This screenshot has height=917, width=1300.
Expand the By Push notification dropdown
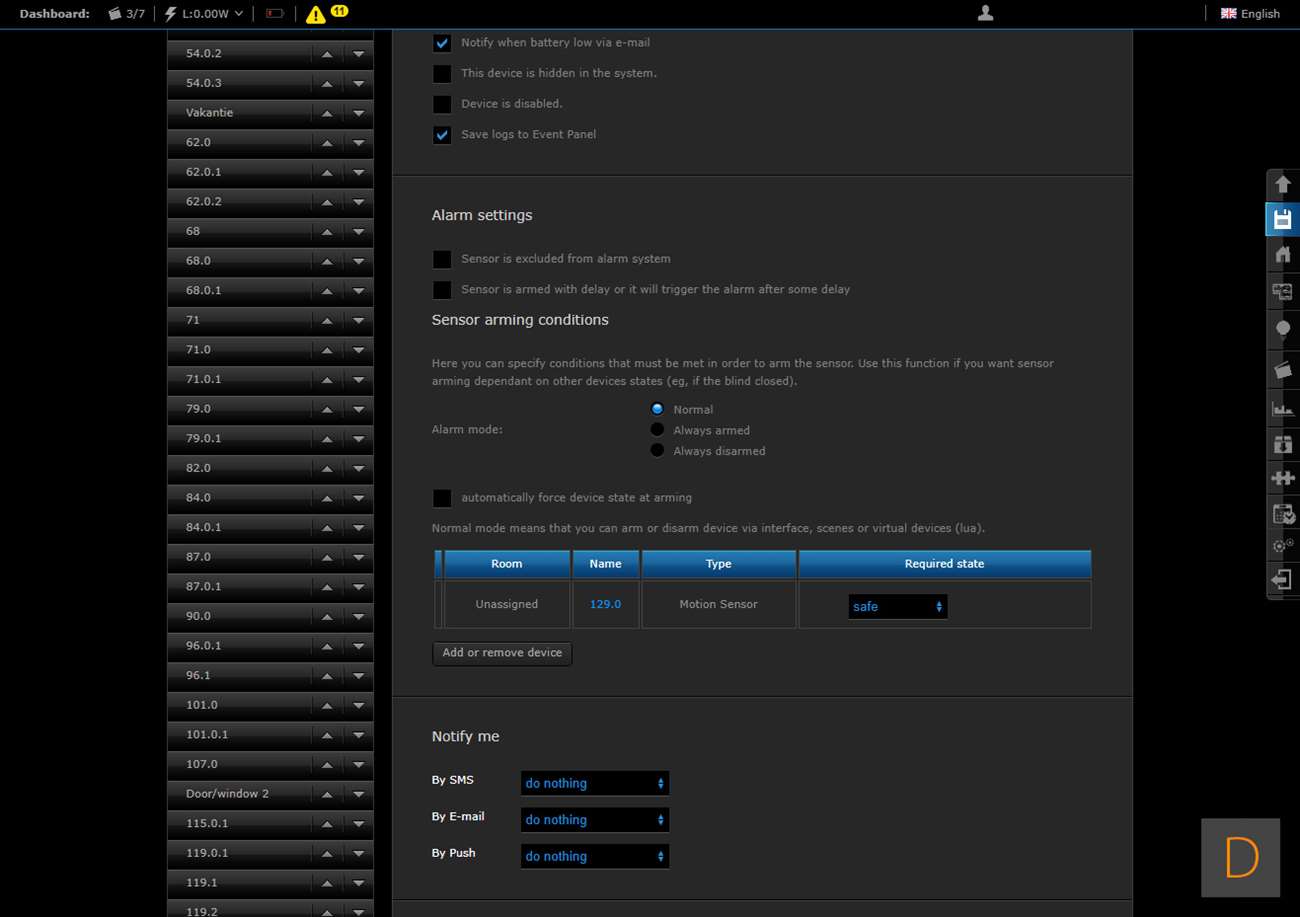tap(594, 857)
